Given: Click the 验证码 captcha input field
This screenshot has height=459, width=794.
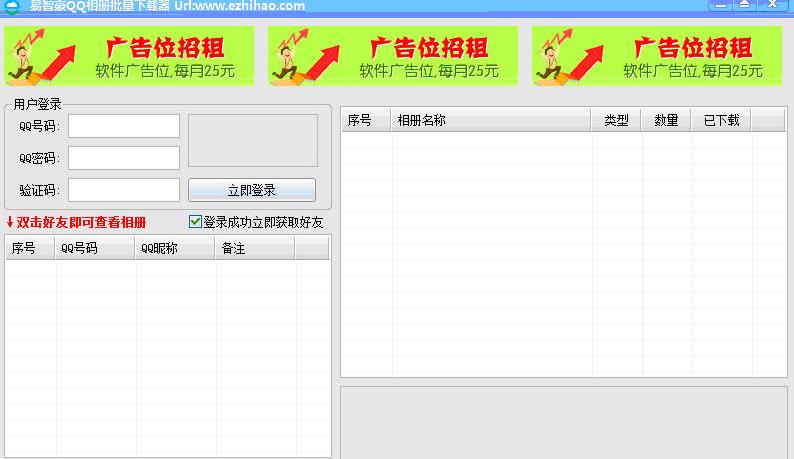Looking at the screenshot, I should [x=124, y=190].
